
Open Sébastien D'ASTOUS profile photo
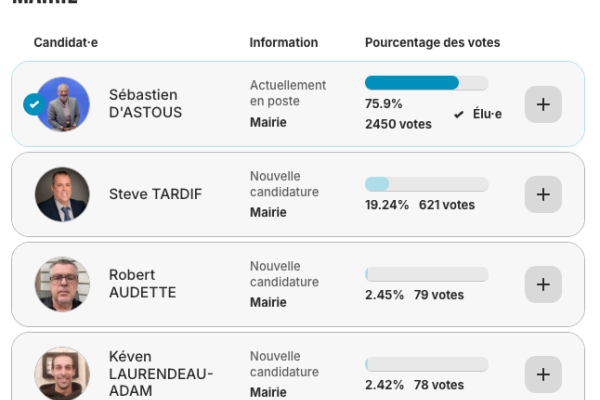click(x=63, y=104)
